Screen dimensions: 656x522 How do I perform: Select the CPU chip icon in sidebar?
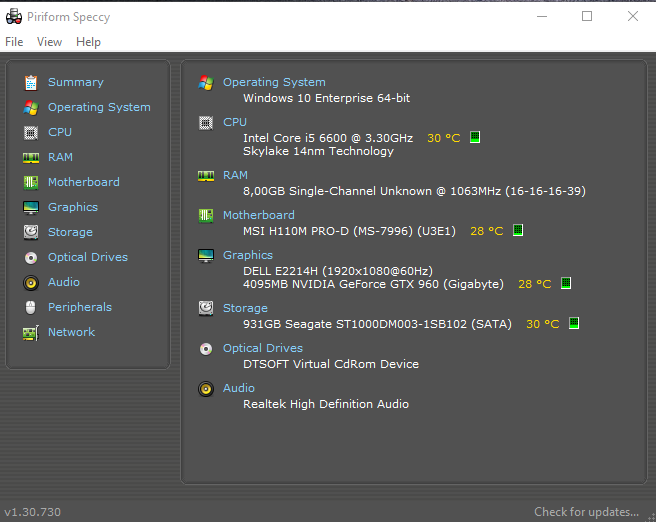[30, 132]
